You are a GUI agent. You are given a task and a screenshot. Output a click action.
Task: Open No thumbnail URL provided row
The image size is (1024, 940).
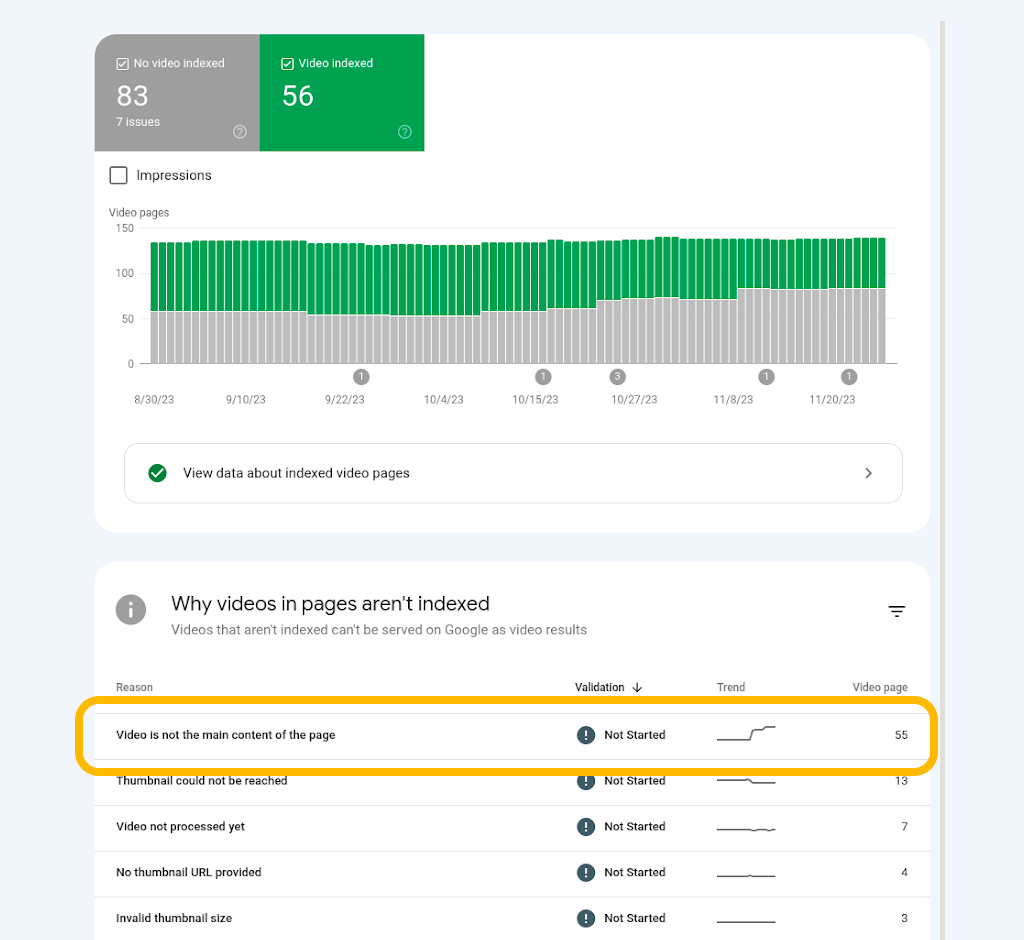512,873
